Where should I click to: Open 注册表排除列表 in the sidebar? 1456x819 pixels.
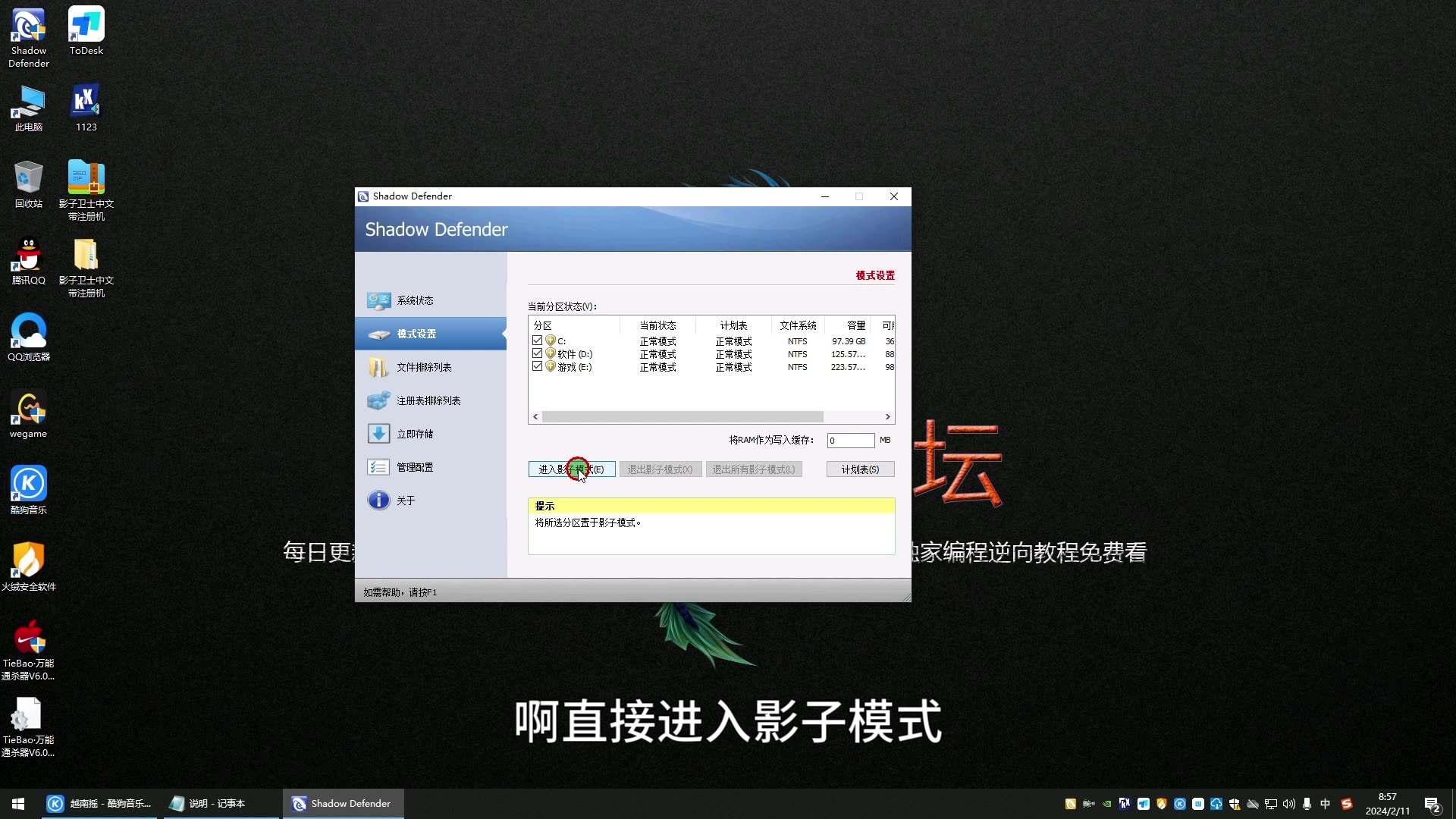pos(431,400)
